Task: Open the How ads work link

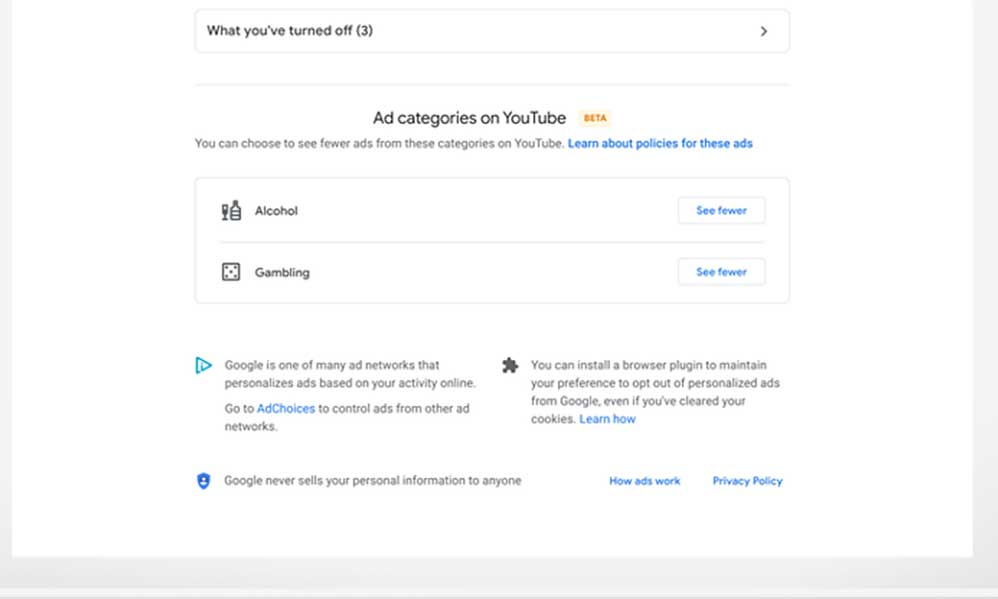Action: click(645, 481)
